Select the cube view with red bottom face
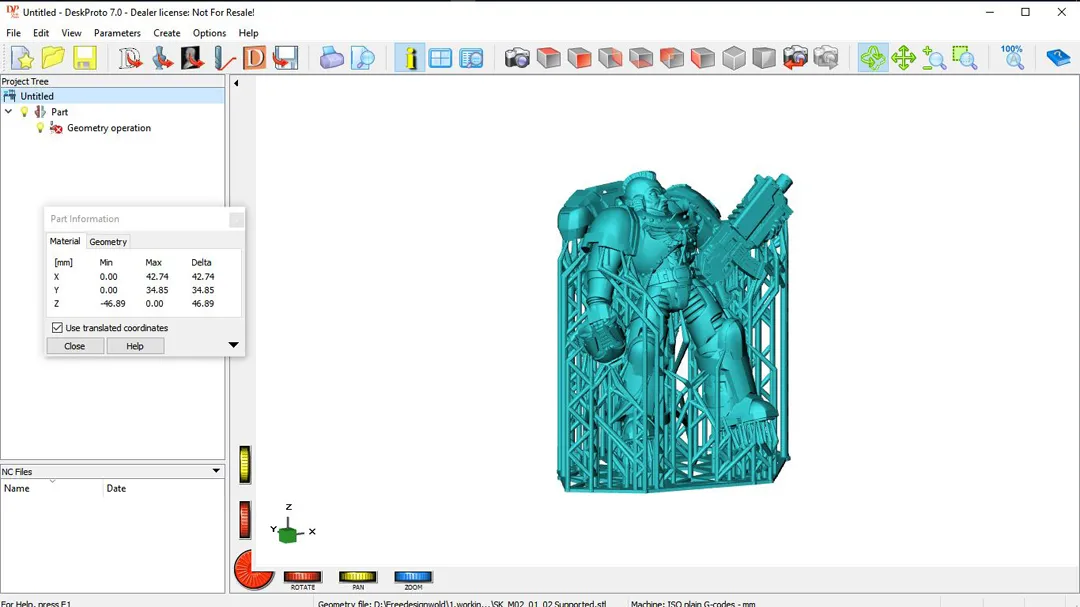This screenshot has height=607, width=1080. 641,58
